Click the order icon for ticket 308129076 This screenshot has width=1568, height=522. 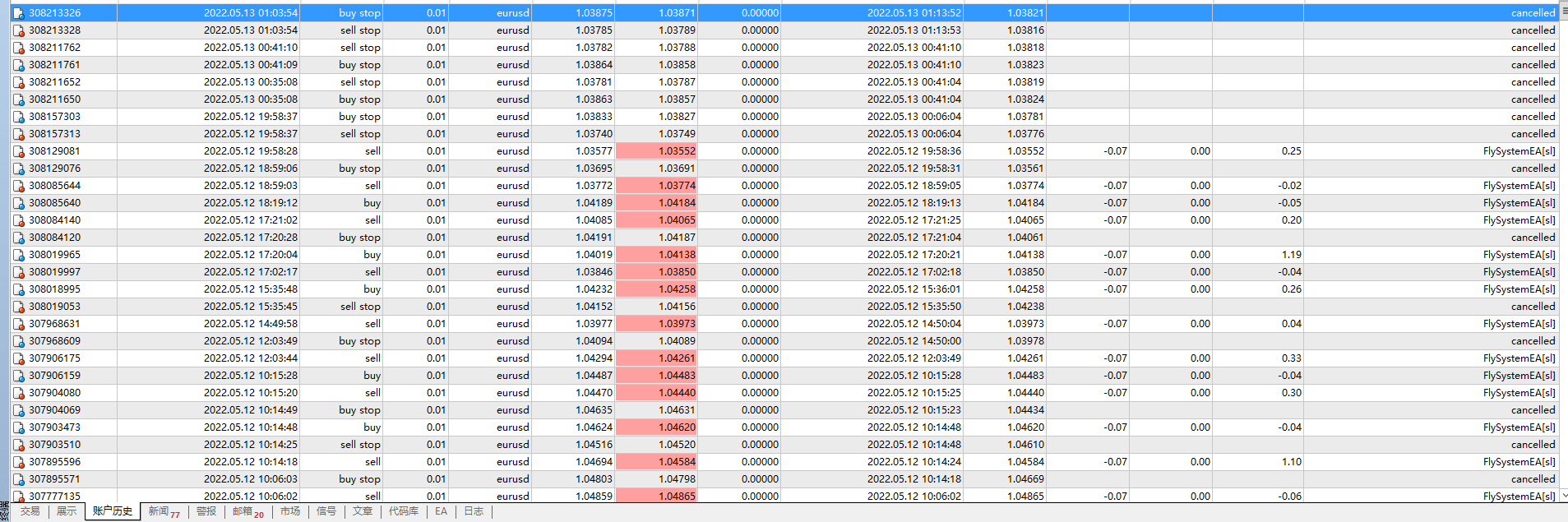(x=18, y=169)
